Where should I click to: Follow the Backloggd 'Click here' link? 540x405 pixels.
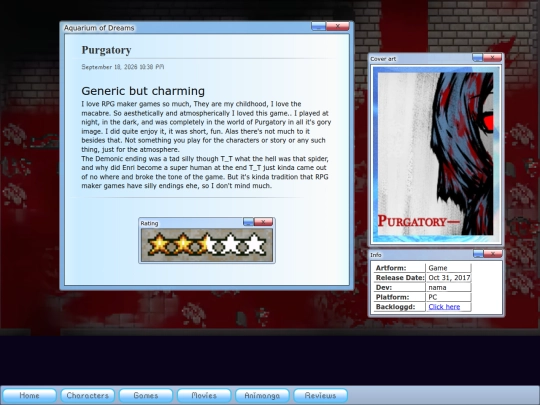point(444,307)
